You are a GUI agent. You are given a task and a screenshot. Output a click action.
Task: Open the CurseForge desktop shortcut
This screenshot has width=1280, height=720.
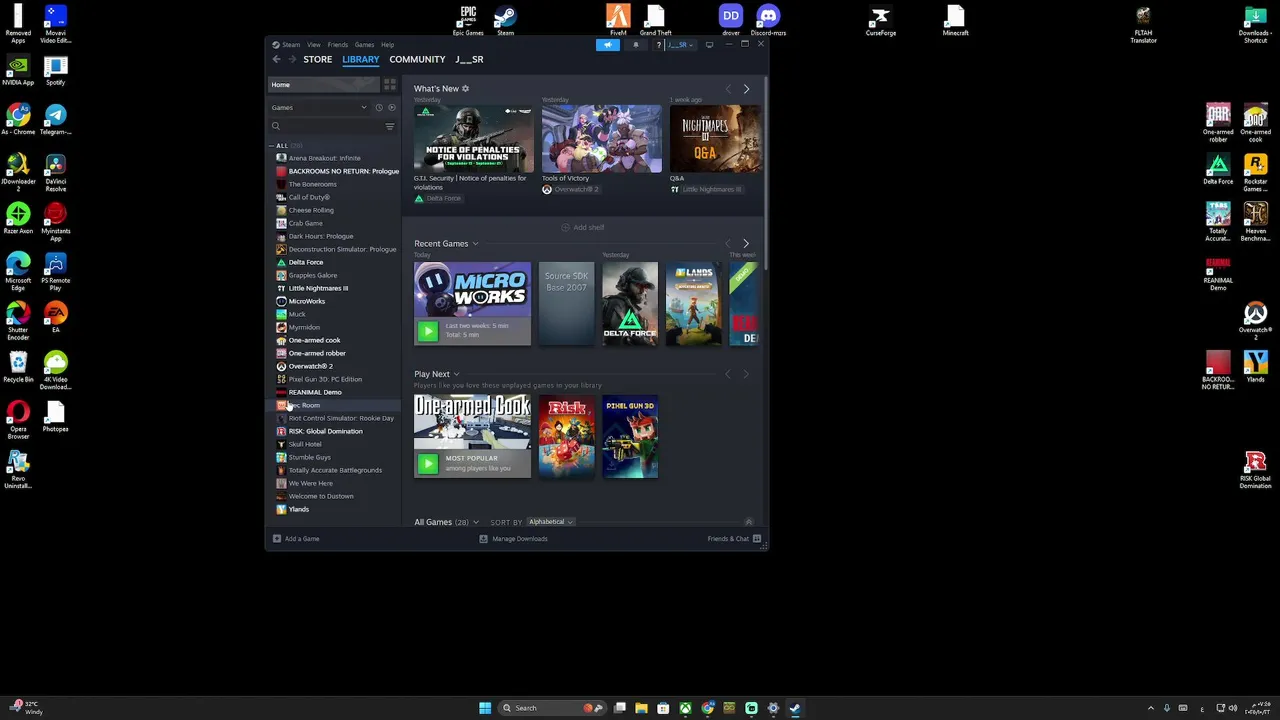tap(880, 21)
